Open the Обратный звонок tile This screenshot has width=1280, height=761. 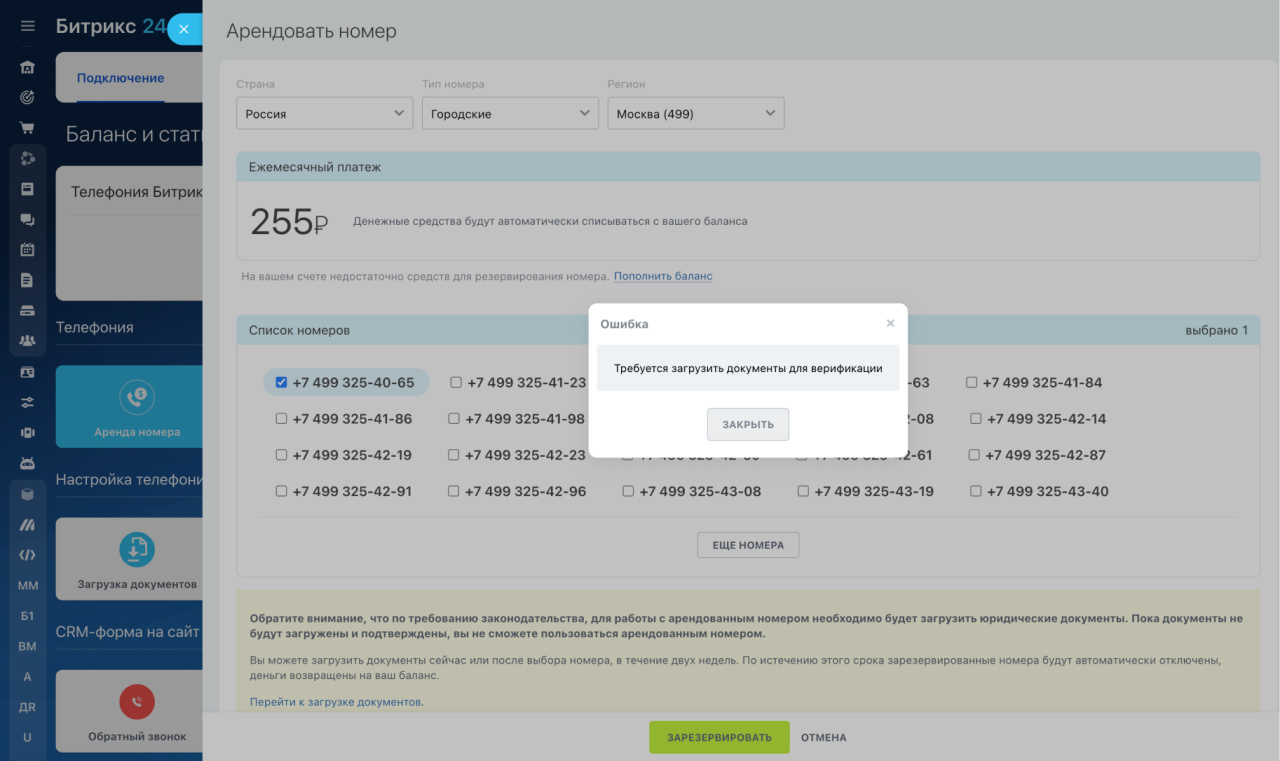(129, 710)
